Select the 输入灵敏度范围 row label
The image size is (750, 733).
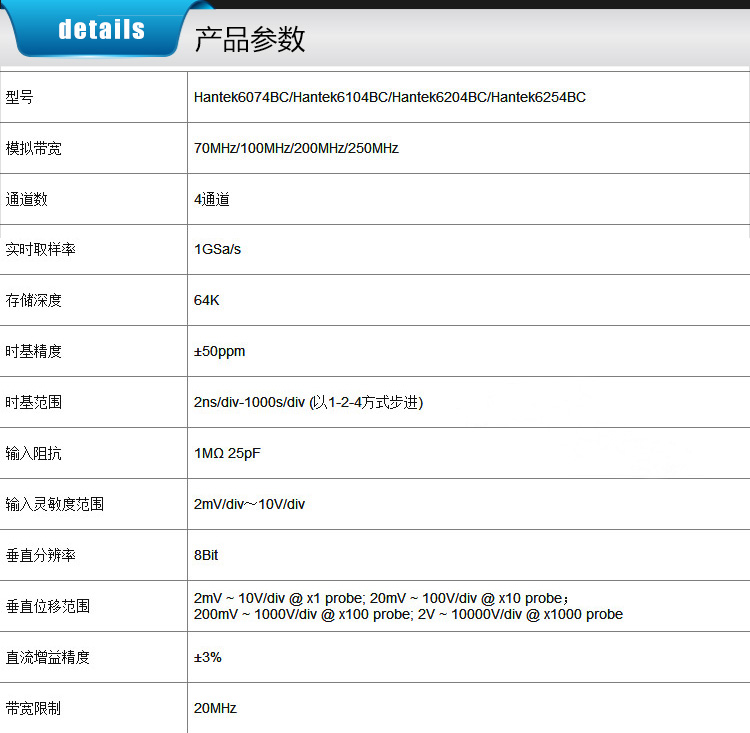pyautogui.click(x=55, y=504)
